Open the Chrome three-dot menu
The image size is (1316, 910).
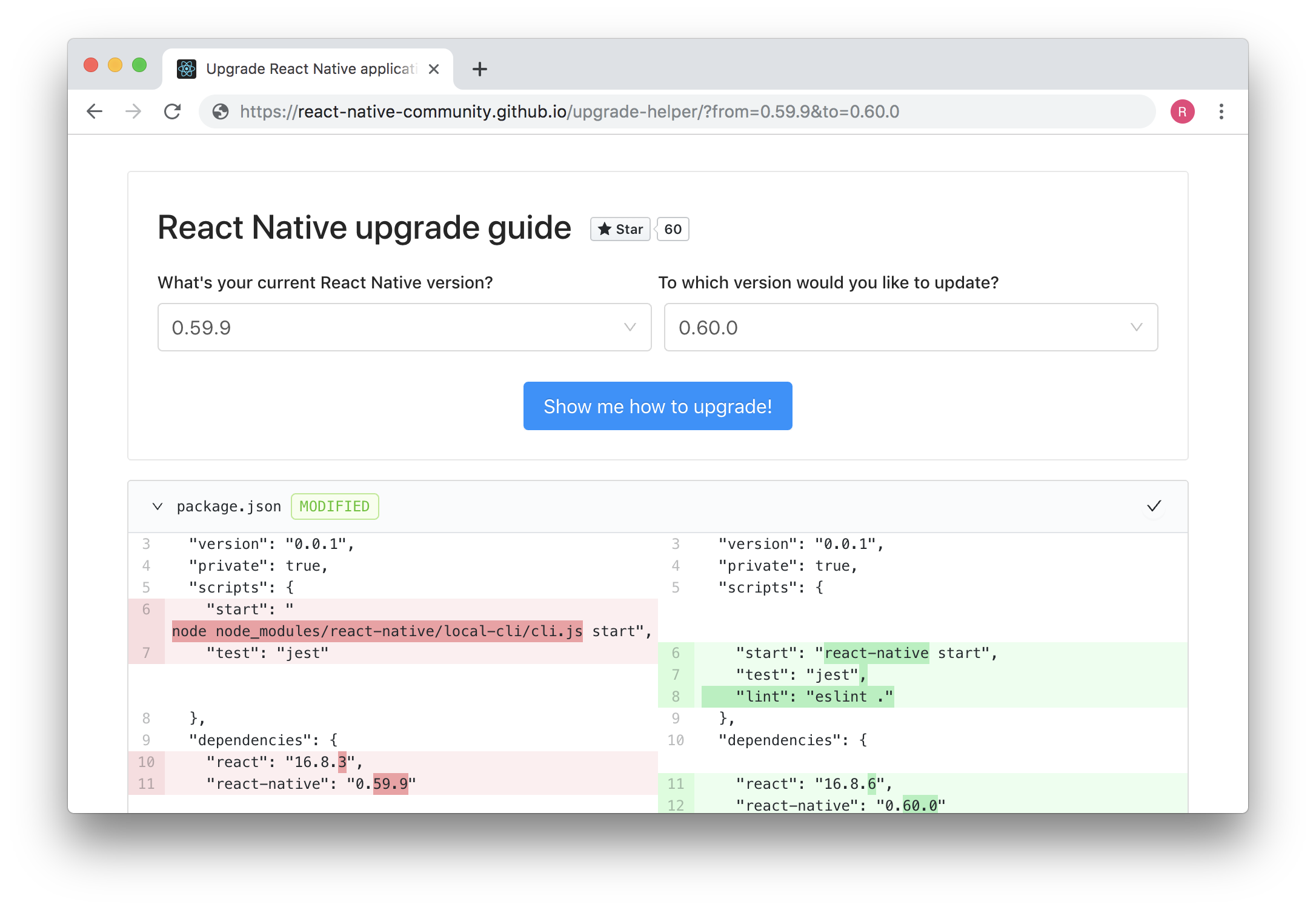click(x=1221, y=111)
